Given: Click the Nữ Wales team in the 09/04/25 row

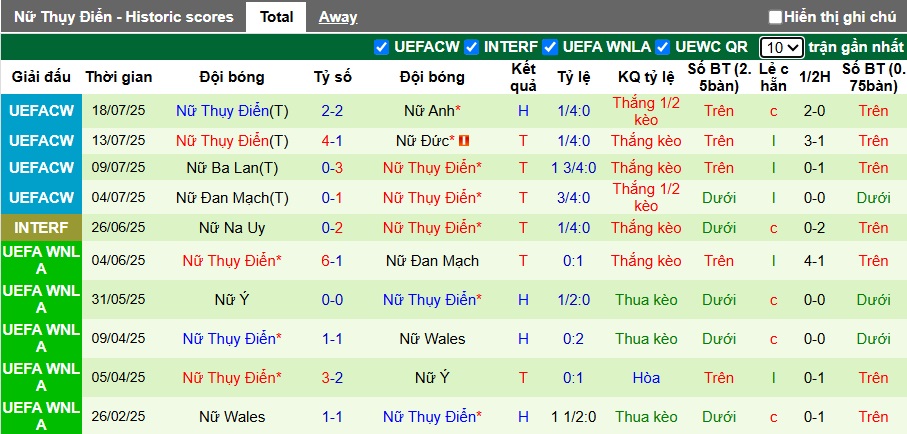Looking at the screenshot, I should tap(431, 339).
